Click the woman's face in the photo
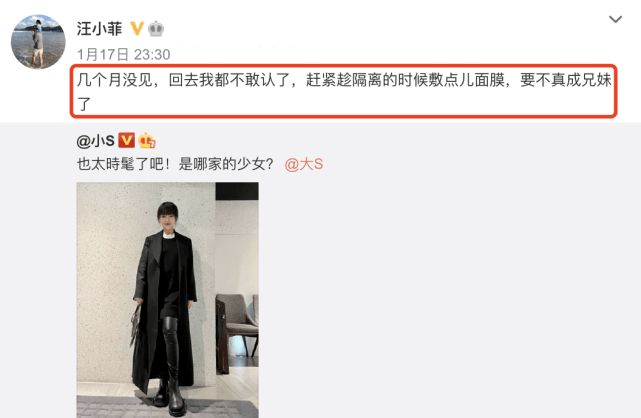The image size is (641, 418). click(x=168, y=220)
